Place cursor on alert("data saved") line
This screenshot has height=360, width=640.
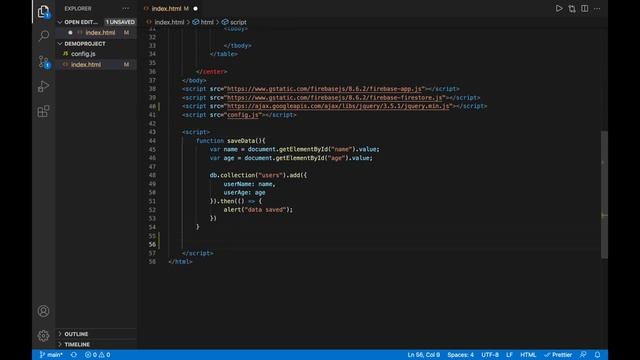tap(258, 210)
